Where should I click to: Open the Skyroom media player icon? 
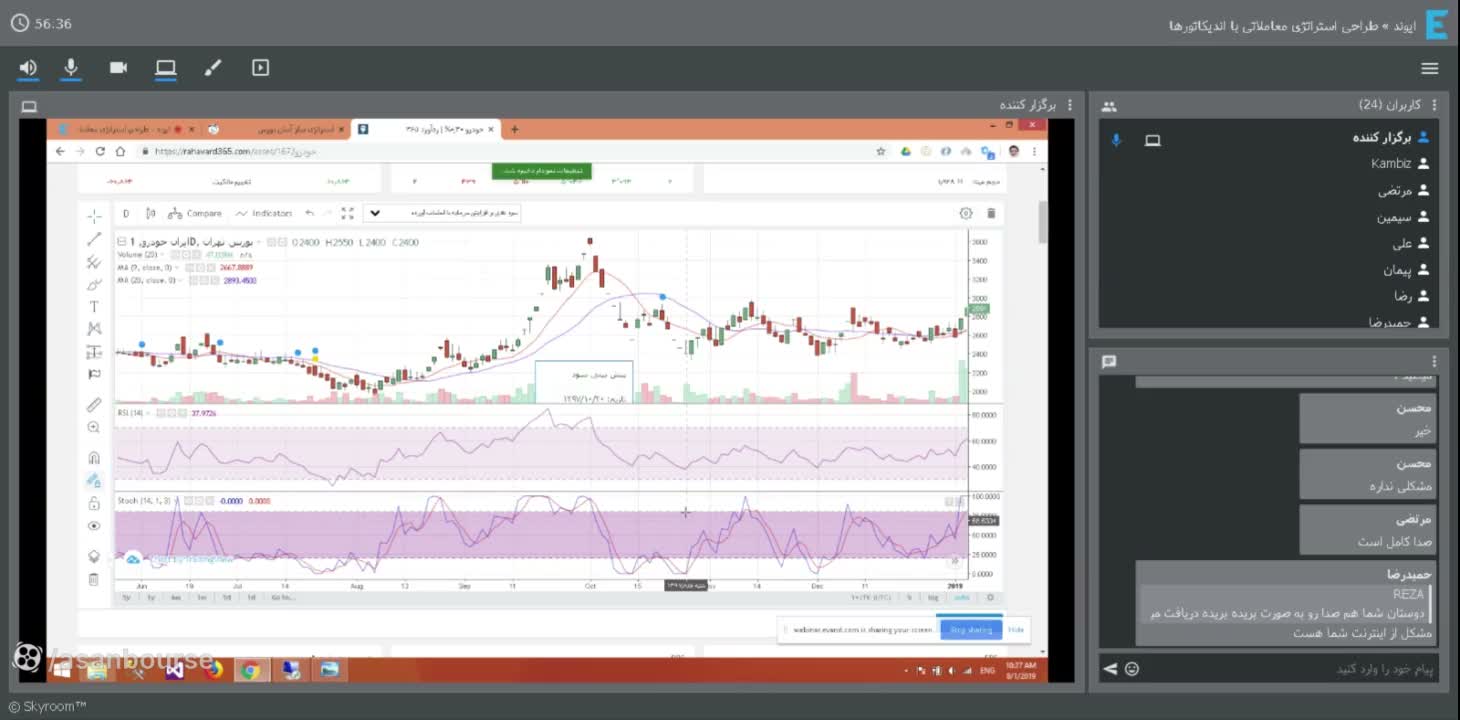pyautogui.click(x=260, y=68)
